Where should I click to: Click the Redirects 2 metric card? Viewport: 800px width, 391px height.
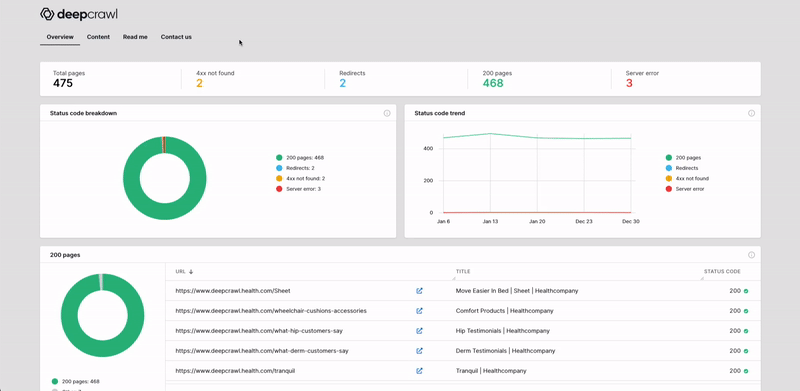tap(352, 79)
